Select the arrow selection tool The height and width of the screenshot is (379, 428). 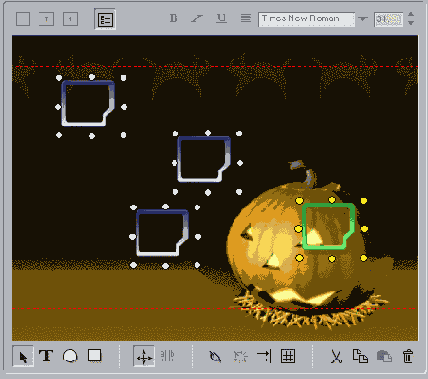[23, 356]
